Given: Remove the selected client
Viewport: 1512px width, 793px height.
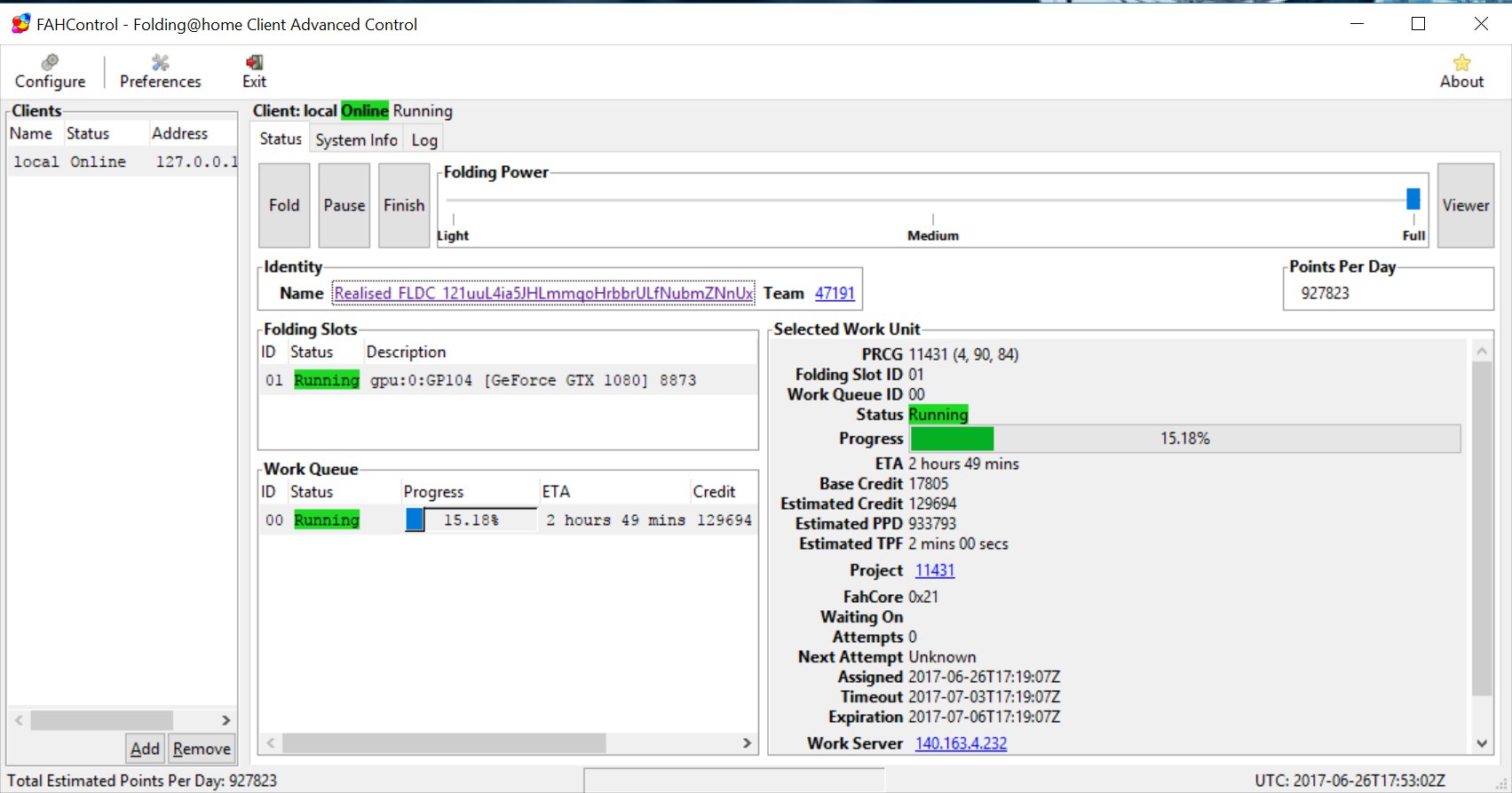Looking at the screenshot, I should [x=202, y=749].
